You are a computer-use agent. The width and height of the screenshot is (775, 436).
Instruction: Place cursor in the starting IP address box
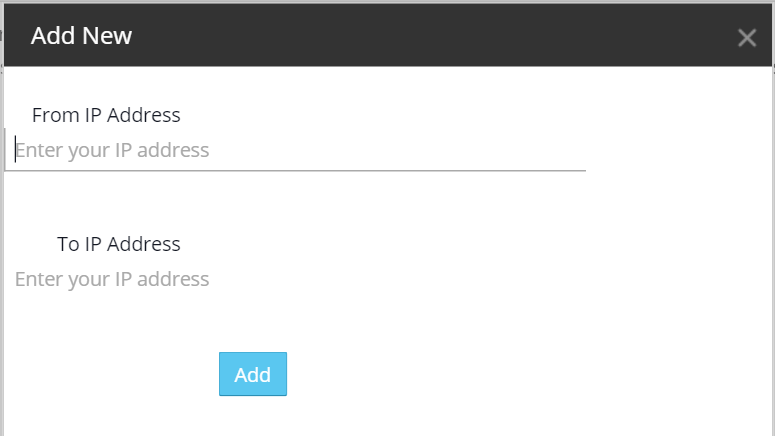[296, 151]
